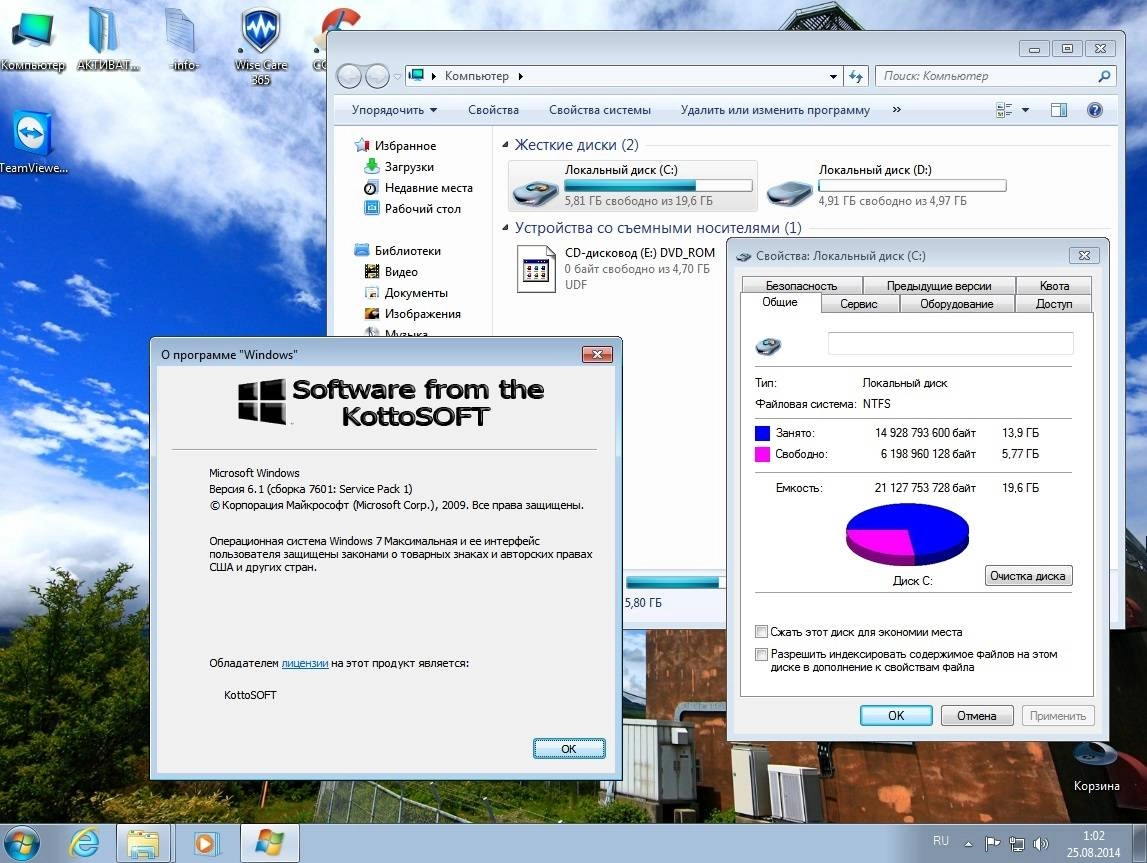This screenshot has height=863, width=1147.
Task: Click the change view icon
Action: coord(1004,110)
